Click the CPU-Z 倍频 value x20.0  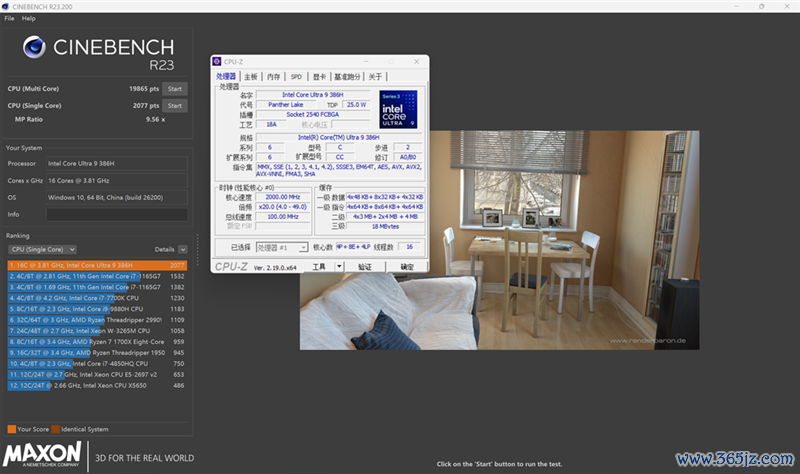coord(283,207)
